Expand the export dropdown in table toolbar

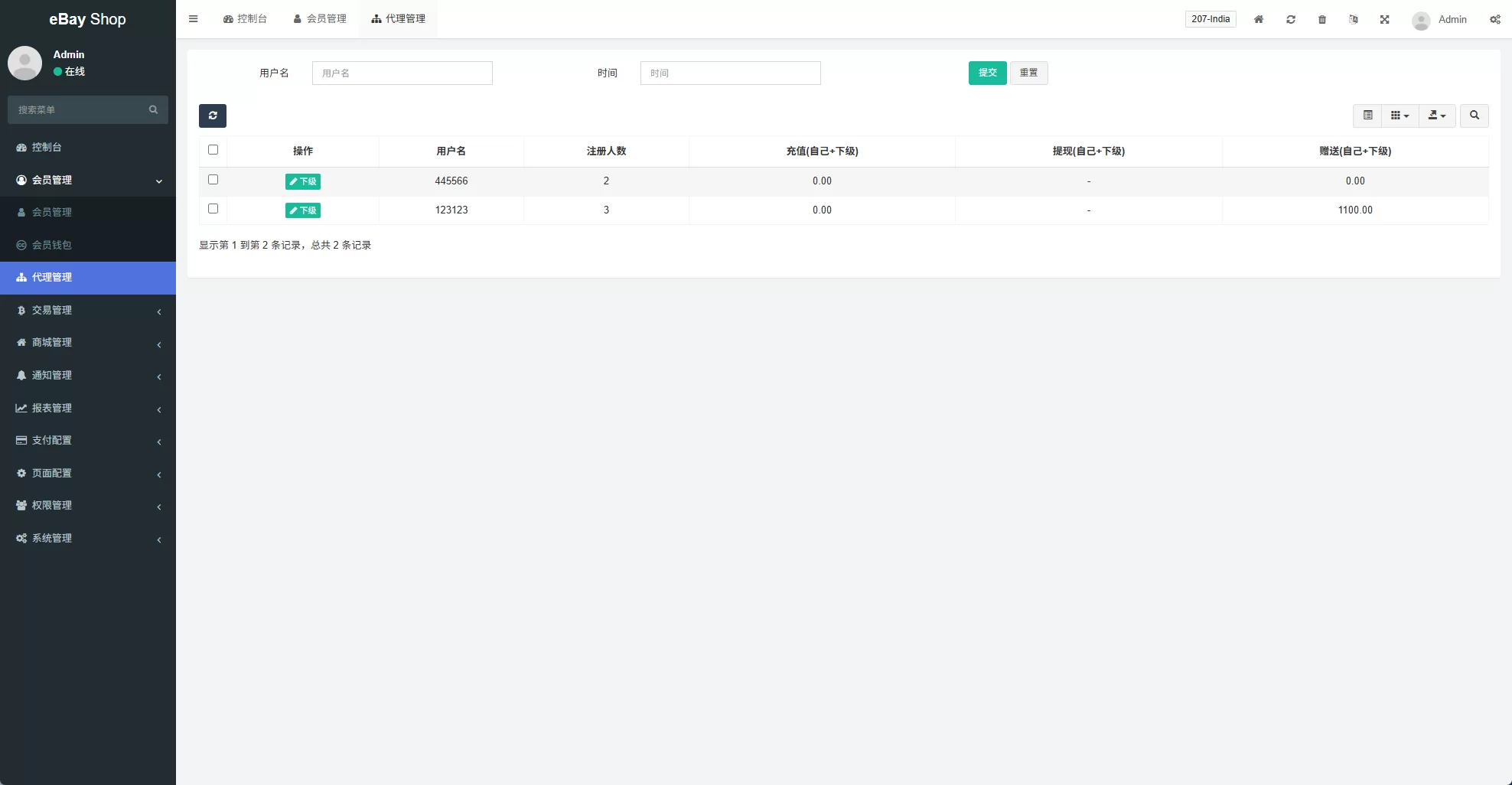click(x=1436, y=116)
